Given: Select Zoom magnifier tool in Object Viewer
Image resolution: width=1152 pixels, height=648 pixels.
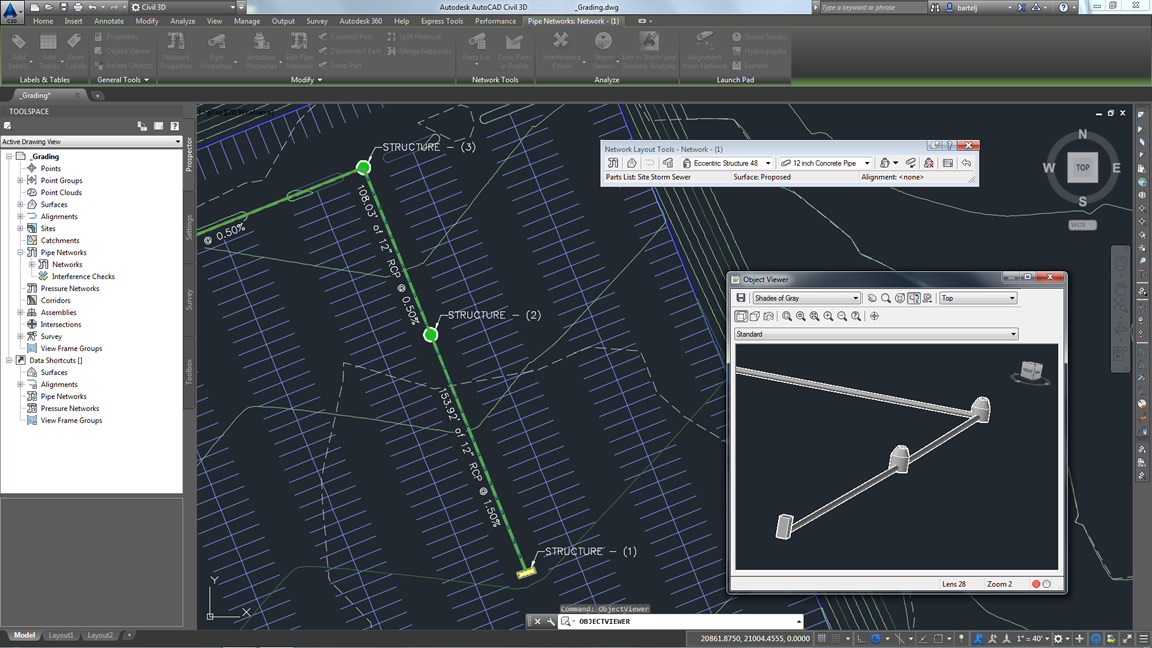Looking at the screenshot, I should pyautogui.click(x=886, y=298).
